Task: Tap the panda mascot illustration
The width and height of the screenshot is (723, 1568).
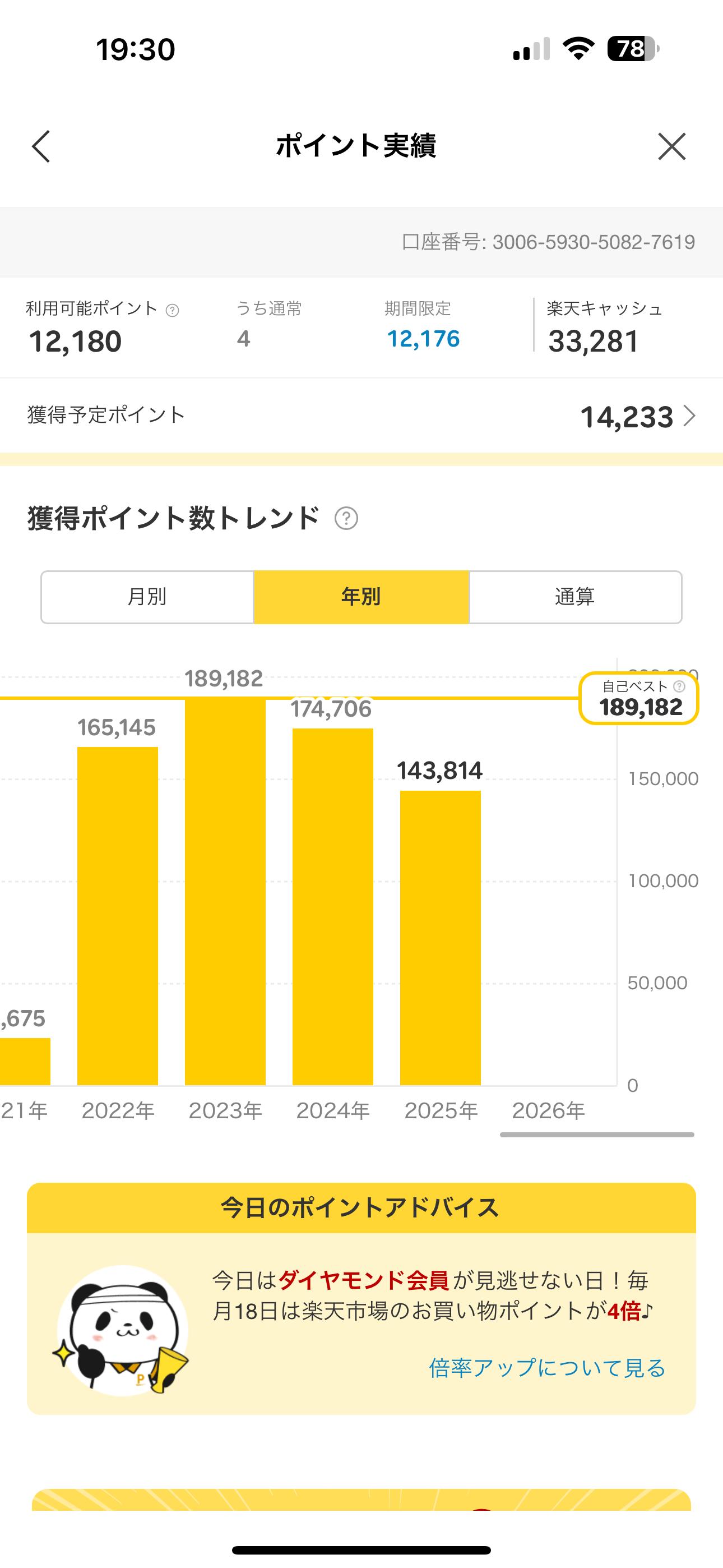Action: tap(122, 1330)
